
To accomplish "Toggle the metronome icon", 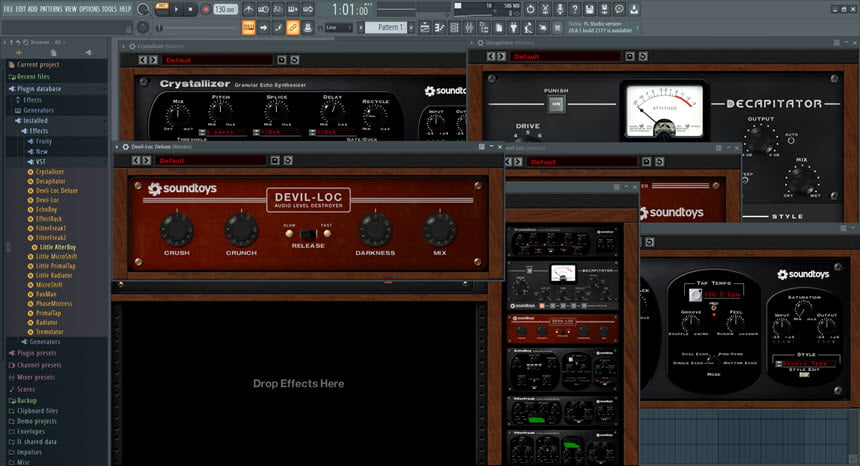I will [x=248, y=9].
